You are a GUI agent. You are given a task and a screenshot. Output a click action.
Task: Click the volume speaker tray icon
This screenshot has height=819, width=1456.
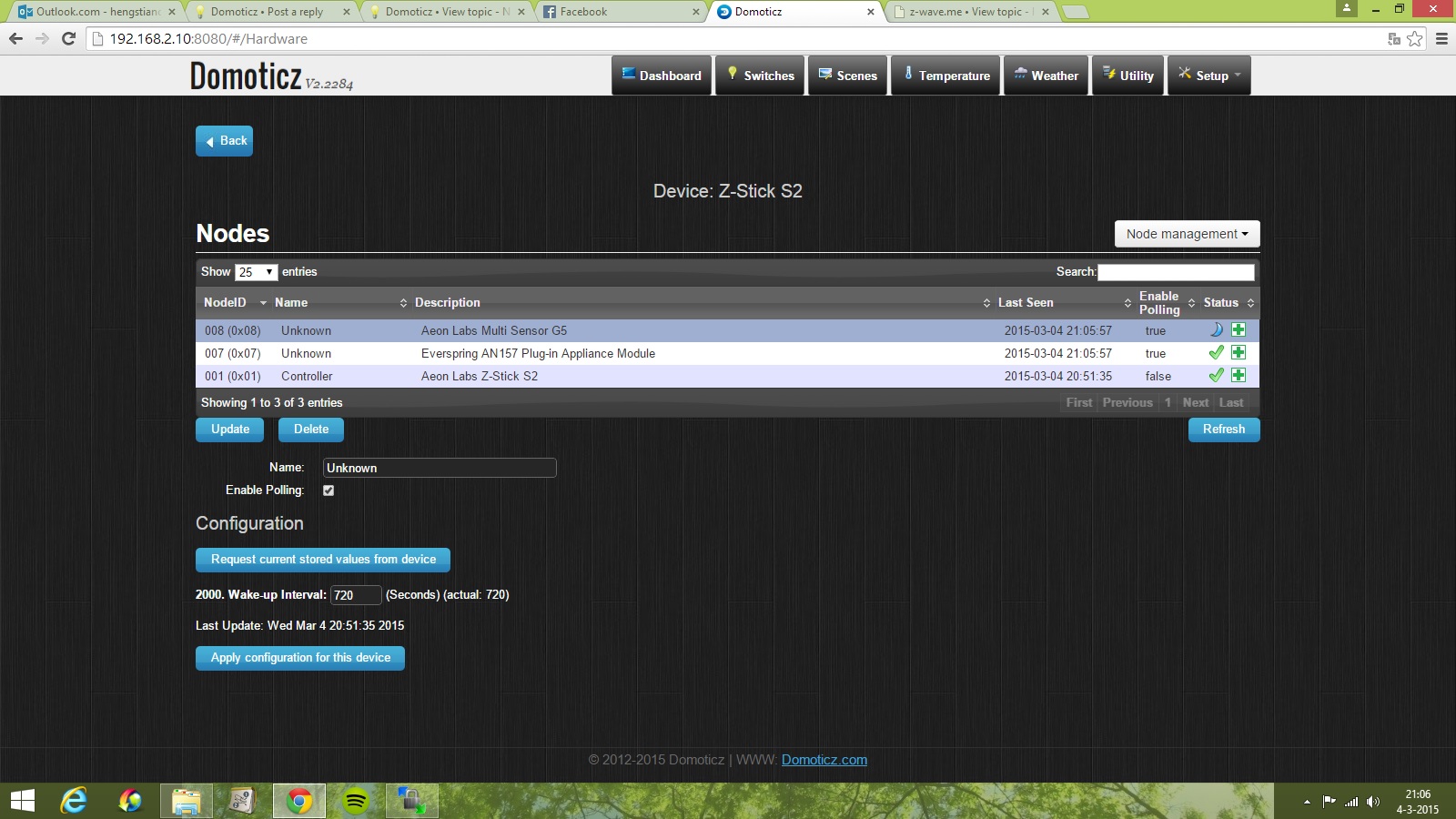pos(1372,802)
